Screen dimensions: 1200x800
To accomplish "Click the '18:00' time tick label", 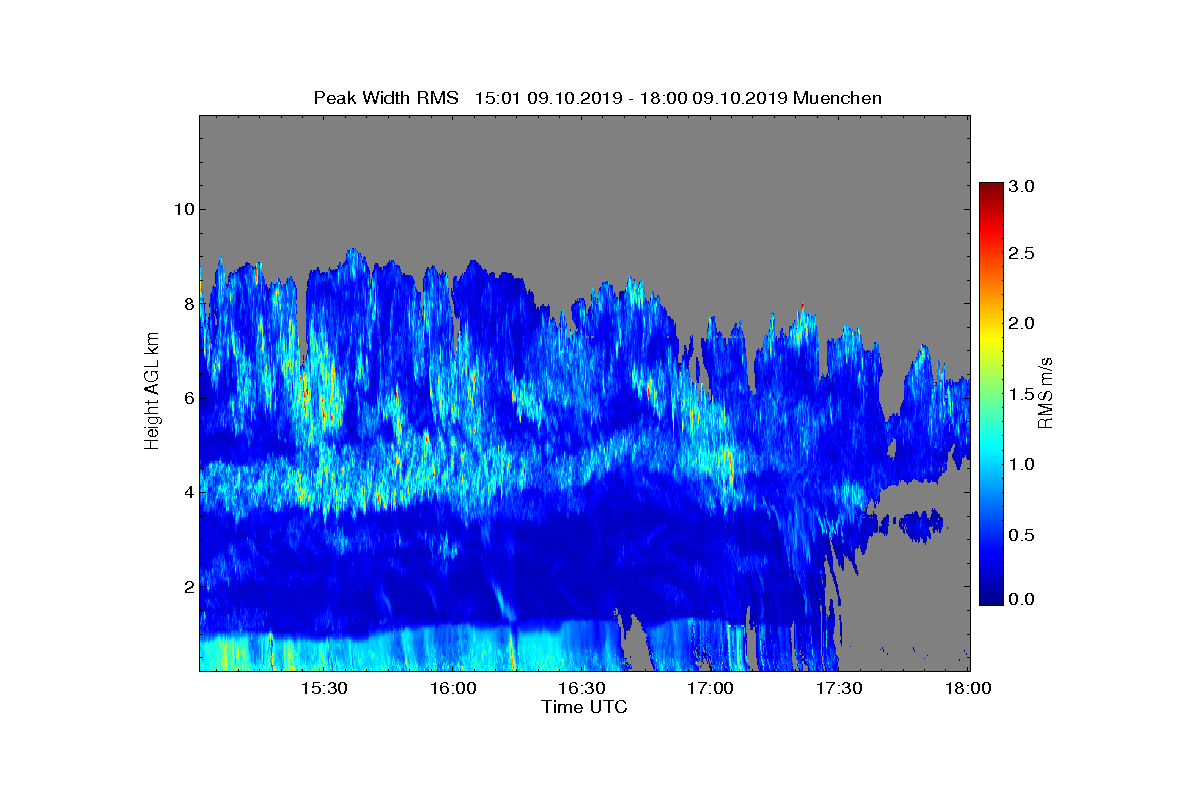I will [968, 688].
